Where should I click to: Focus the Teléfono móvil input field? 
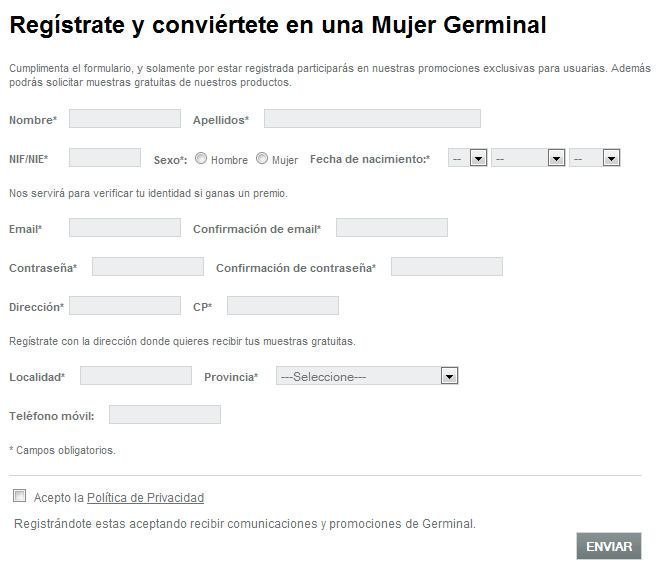click(165, 414)
